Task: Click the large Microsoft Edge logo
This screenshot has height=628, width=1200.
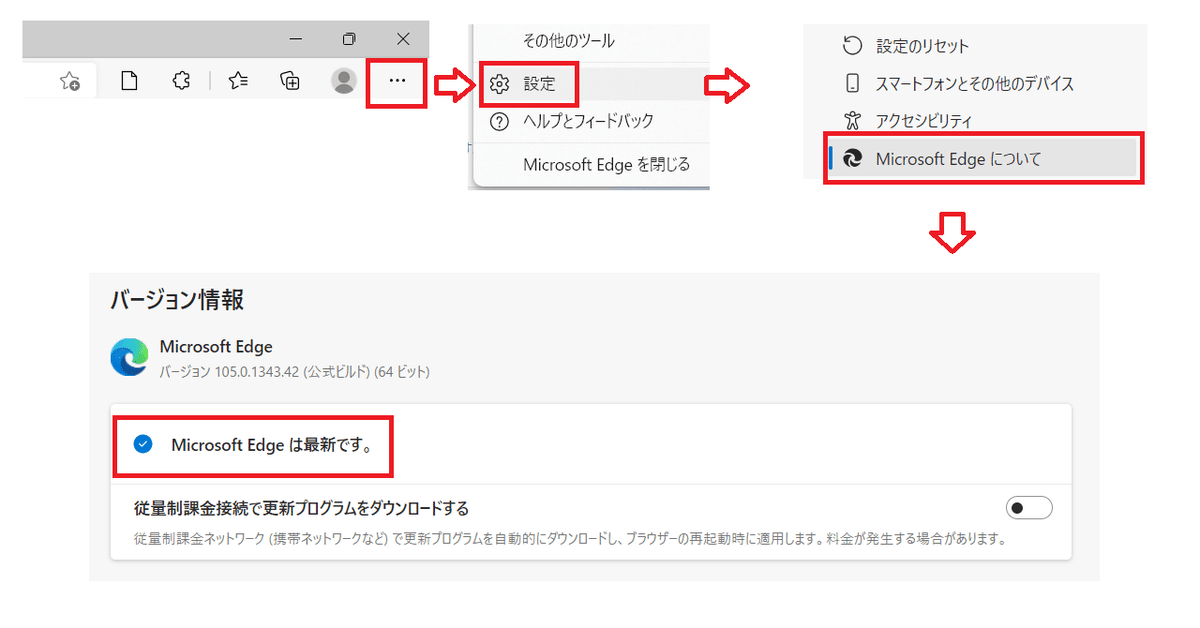Action: [x=130, y=358]
